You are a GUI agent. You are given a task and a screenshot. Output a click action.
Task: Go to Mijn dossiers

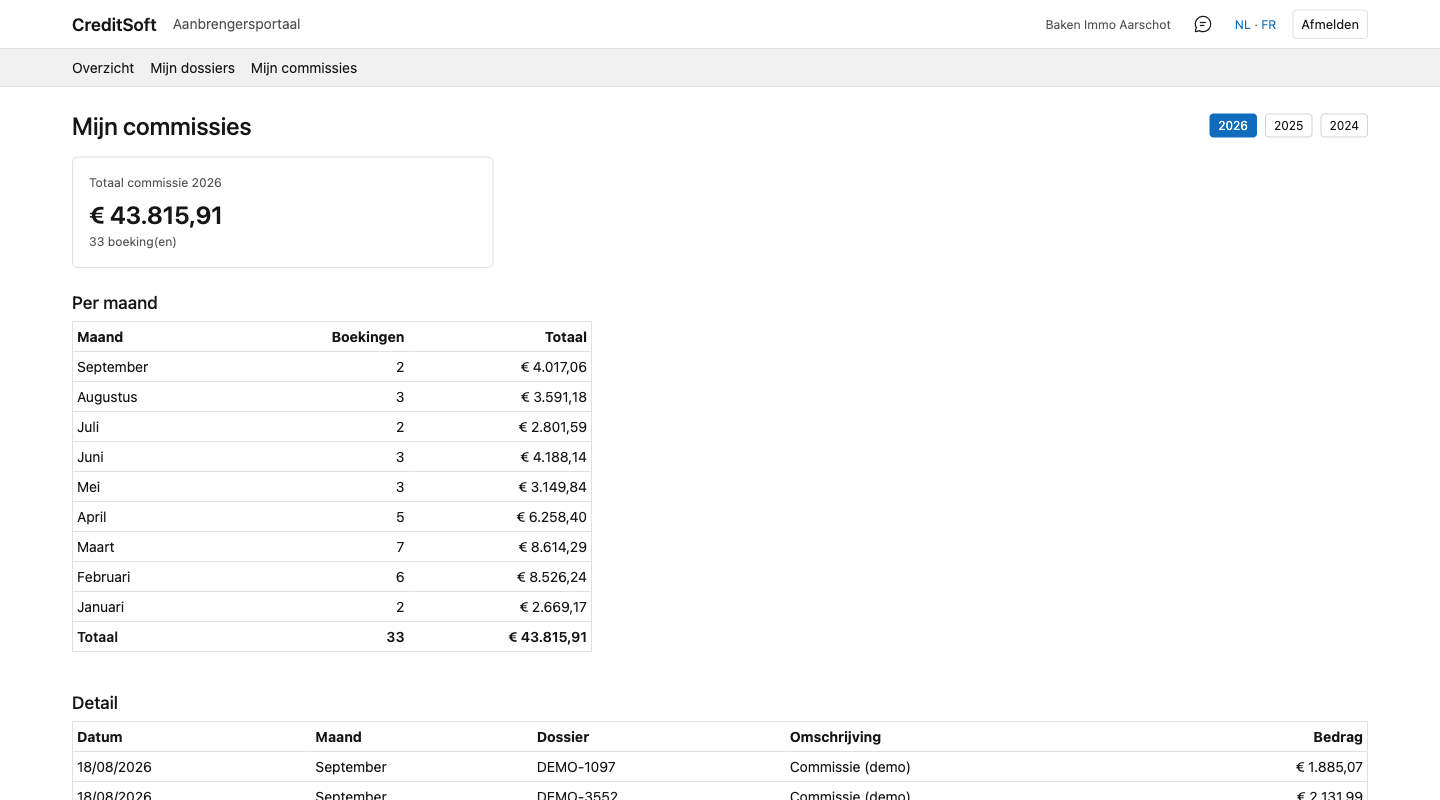point(192,68)
